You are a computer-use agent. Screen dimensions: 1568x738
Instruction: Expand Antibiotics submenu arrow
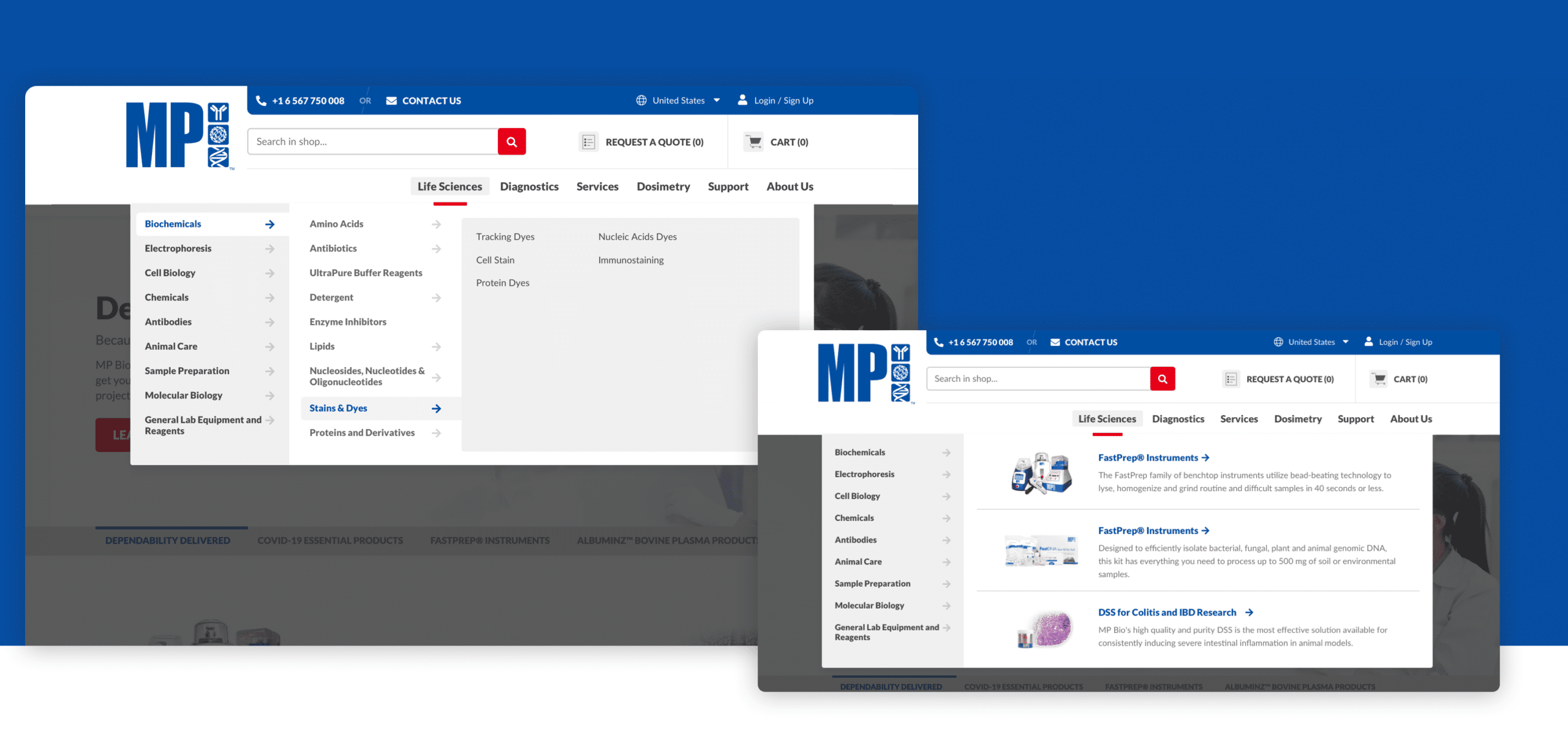pos(436,249)
